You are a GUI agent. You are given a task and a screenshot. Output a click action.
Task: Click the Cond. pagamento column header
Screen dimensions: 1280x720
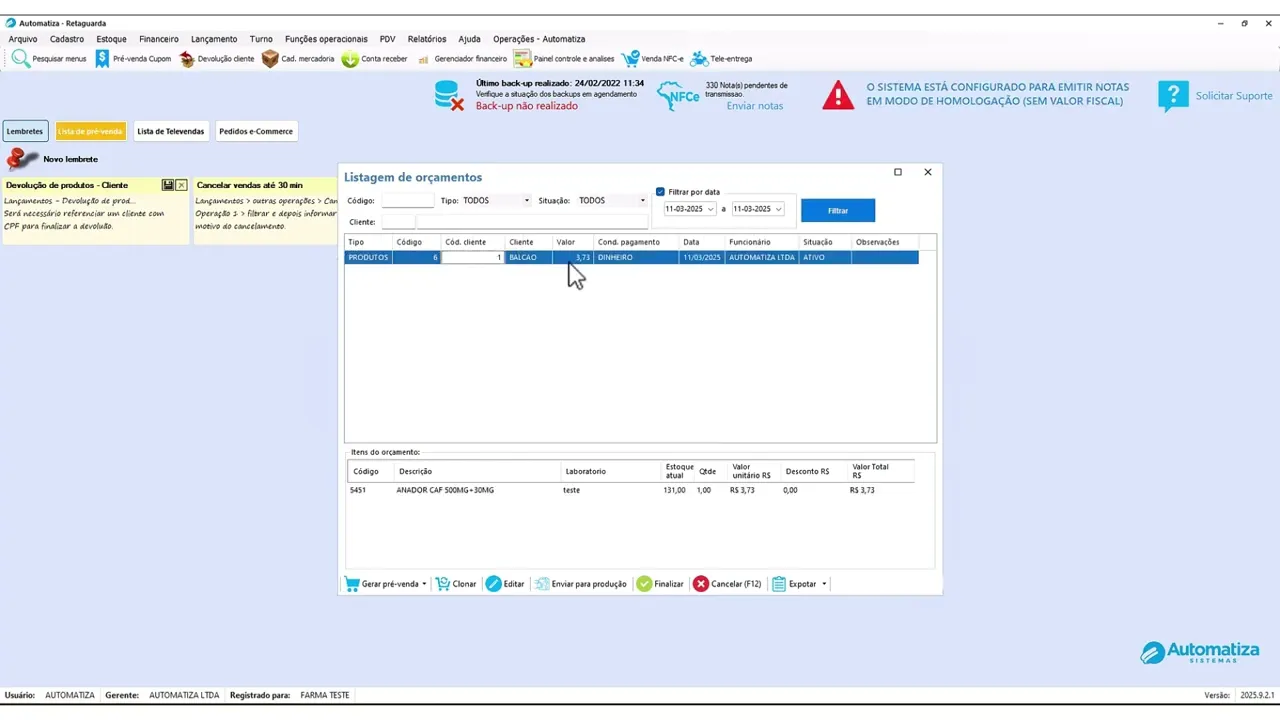(636, 242)
